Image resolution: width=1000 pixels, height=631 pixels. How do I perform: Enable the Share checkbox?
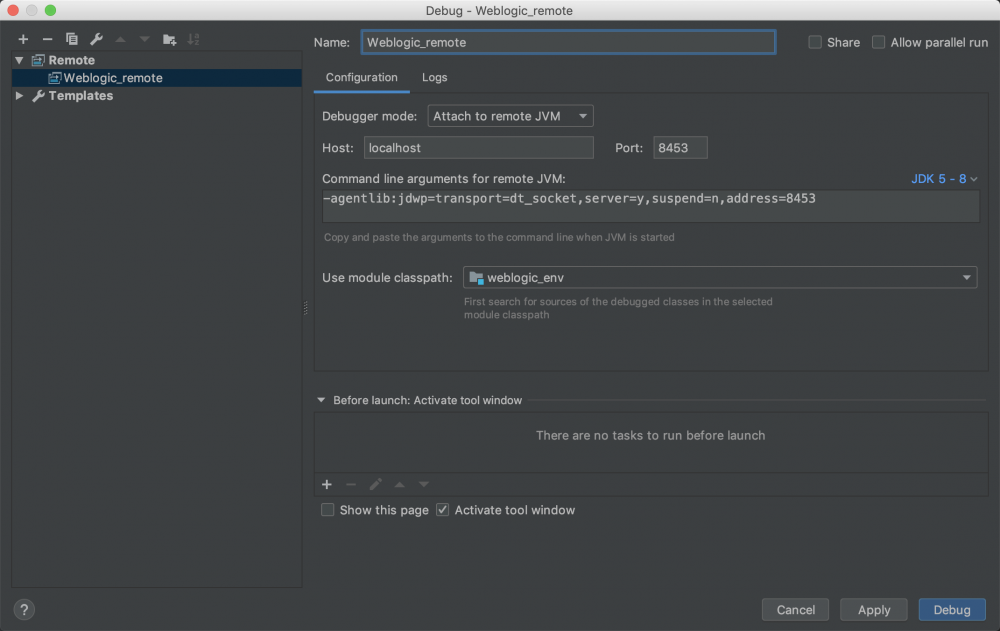tap(815, 42)
